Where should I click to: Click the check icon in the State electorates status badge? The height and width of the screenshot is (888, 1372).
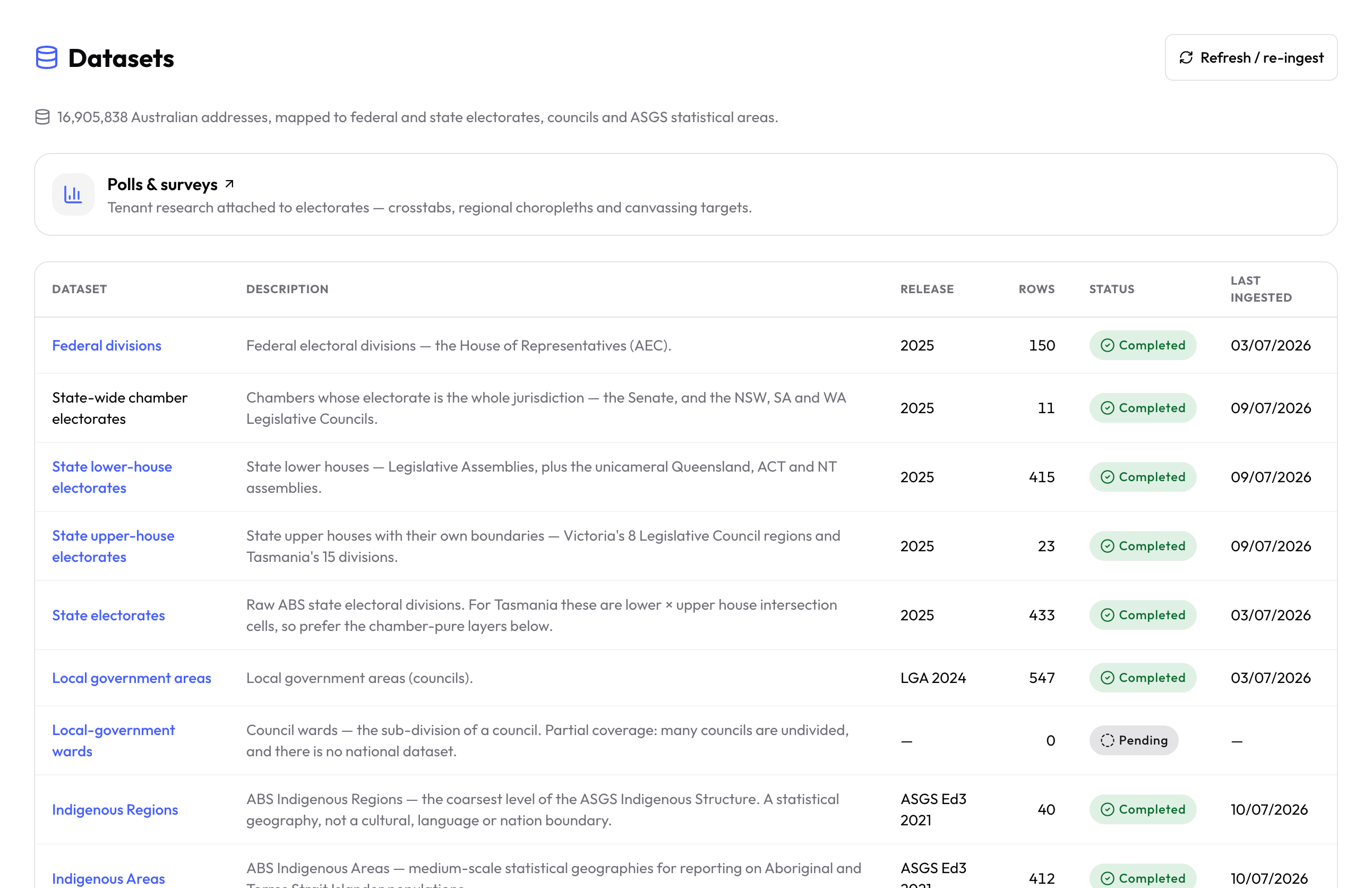tap(1108, 615)
